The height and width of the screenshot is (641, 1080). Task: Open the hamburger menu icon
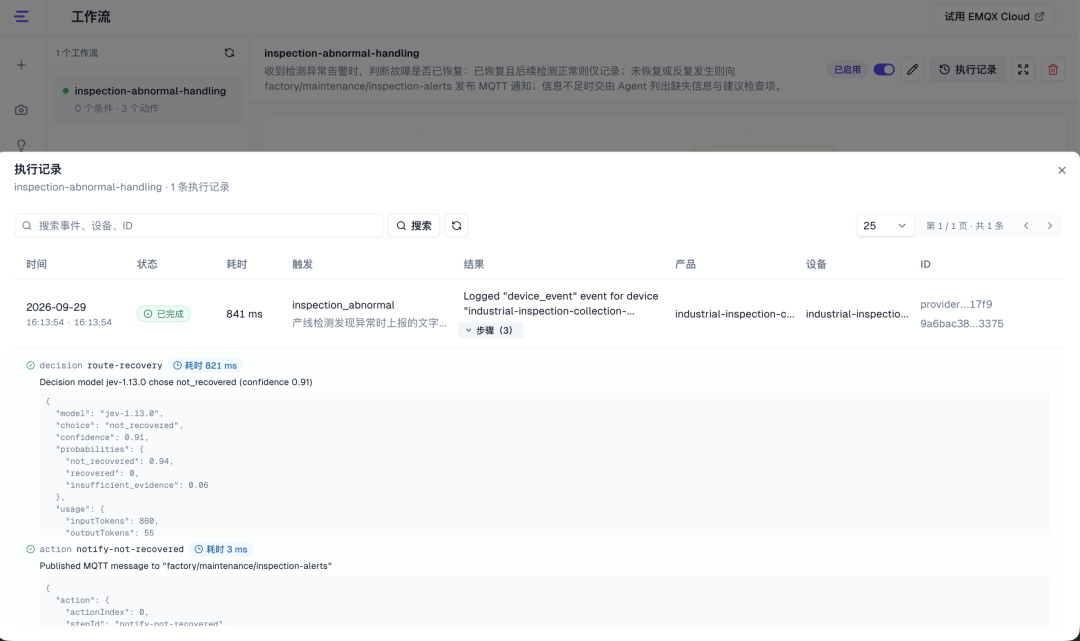[x=21, y=17]
